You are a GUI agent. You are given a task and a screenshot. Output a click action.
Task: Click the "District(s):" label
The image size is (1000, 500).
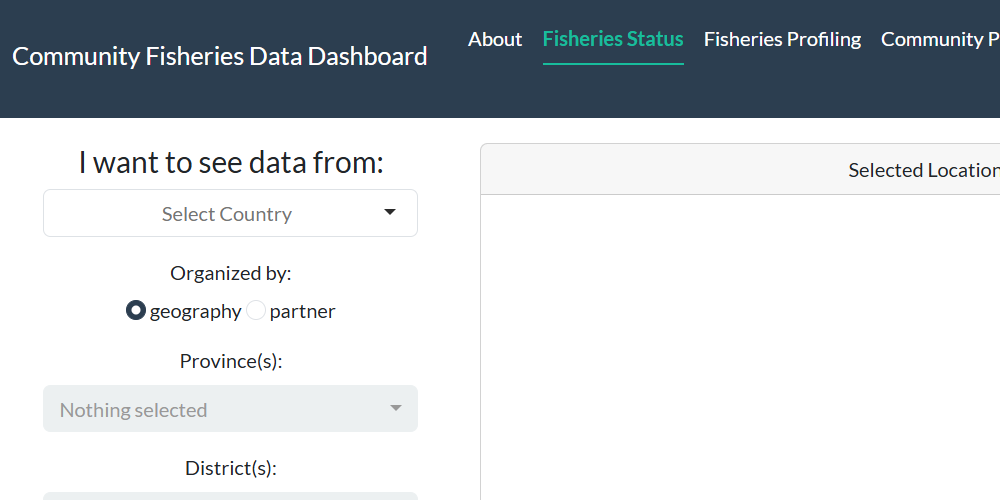[x=231, y=468]
